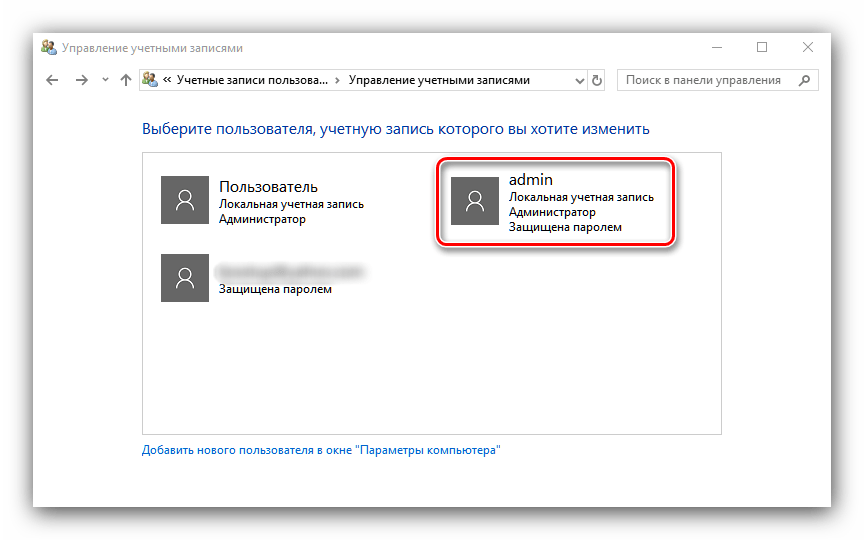The height and width of the screenshot is (540, 864).
Task: Expand the « breadcrumb chevron in address bar
Action: click(x=167, y=80)
